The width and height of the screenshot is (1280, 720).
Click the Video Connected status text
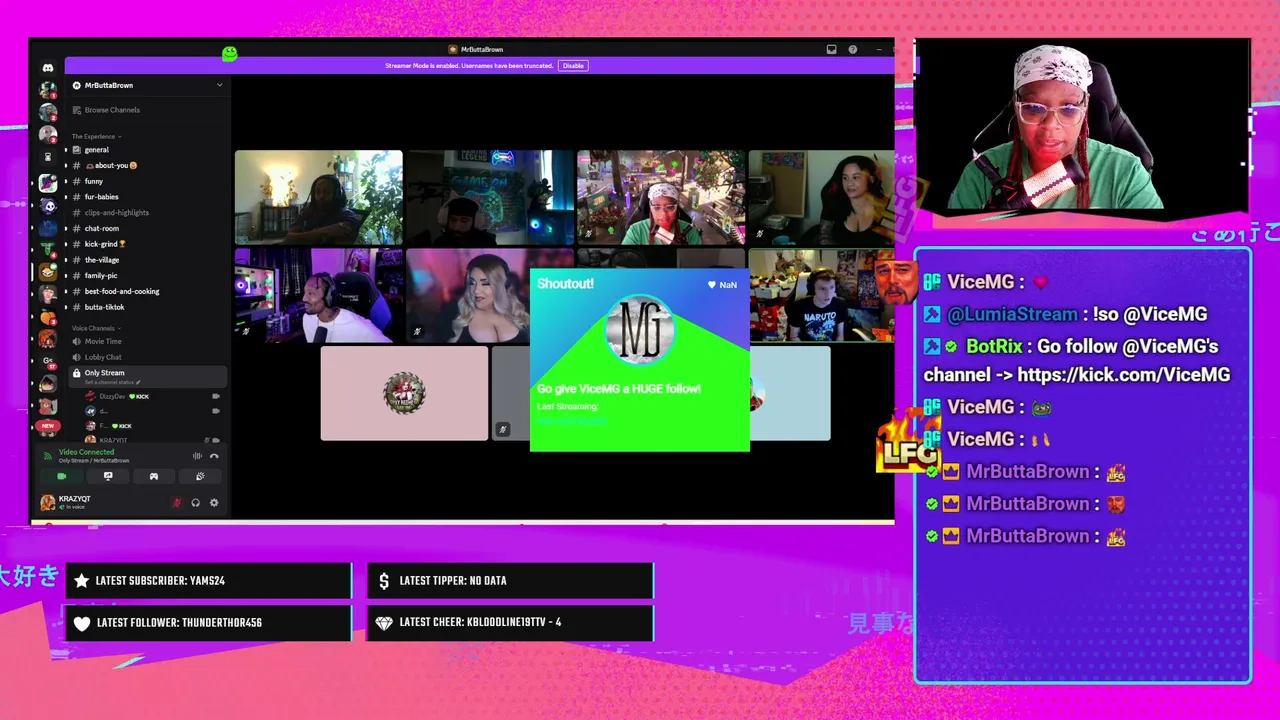point(86,452)
